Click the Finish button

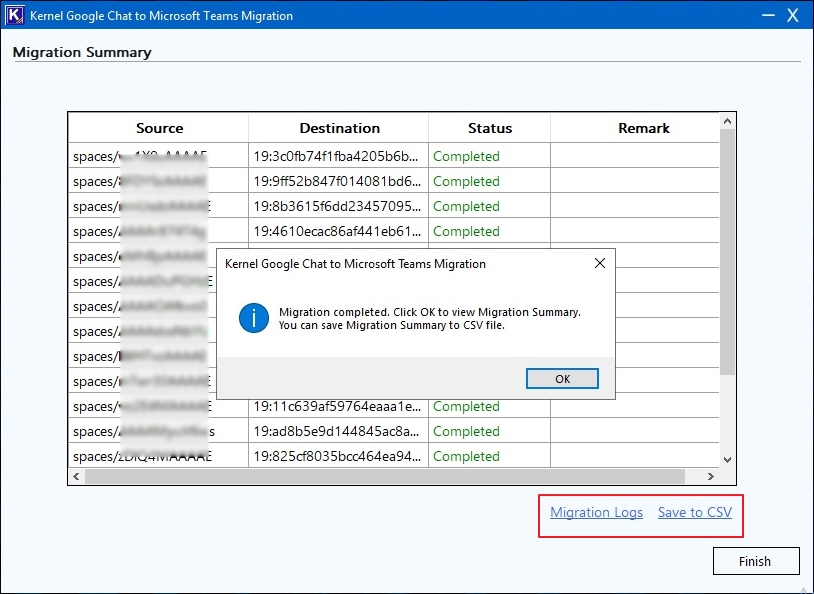point(756,561)
